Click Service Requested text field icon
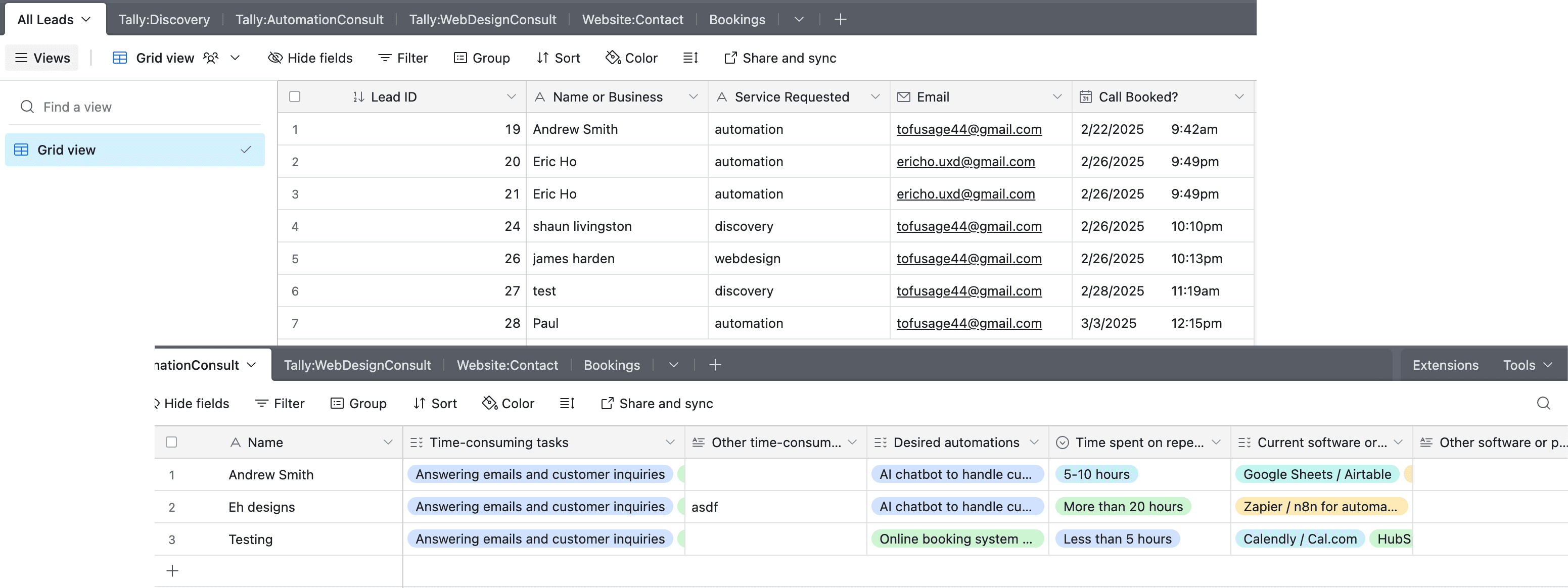This screenshot has width=1568, height=588. coord(721,96)
